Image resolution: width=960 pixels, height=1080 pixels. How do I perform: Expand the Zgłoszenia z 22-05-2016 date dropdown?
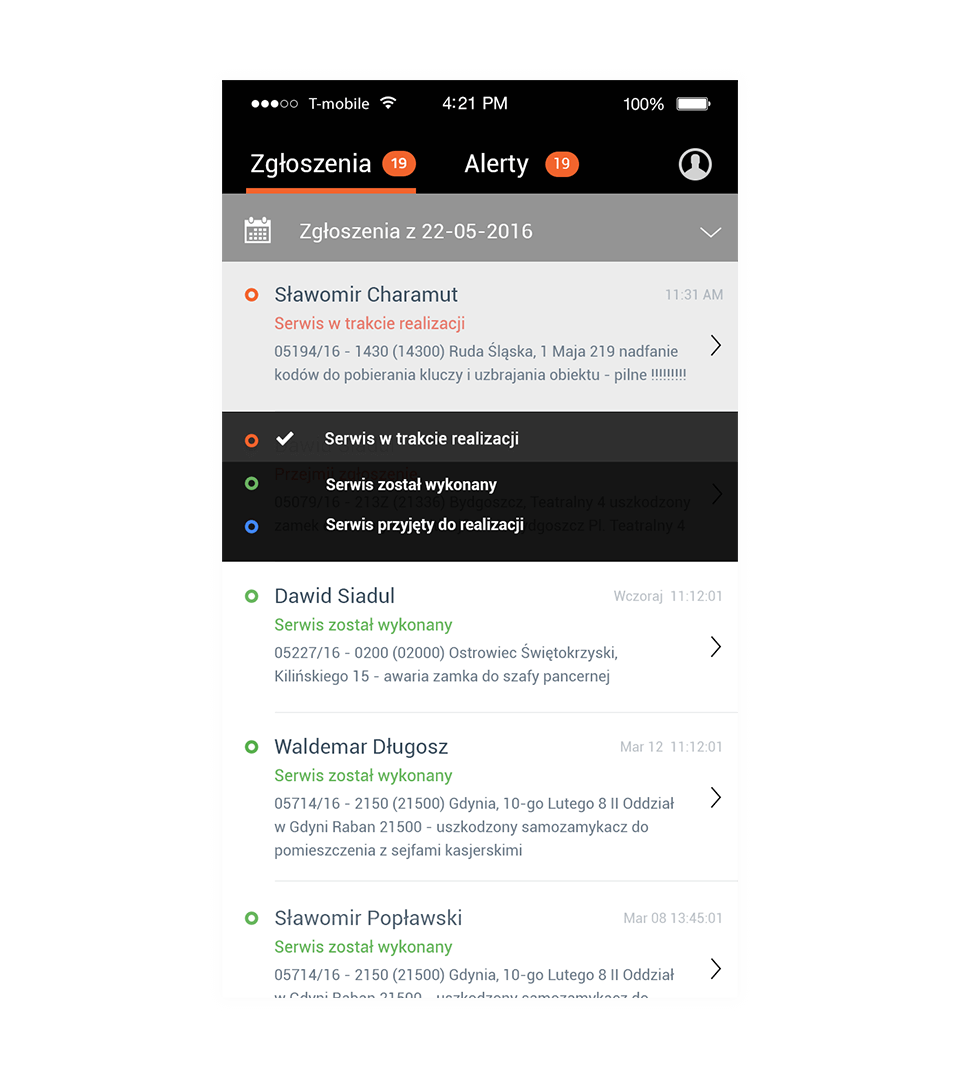tap(479, 229)
